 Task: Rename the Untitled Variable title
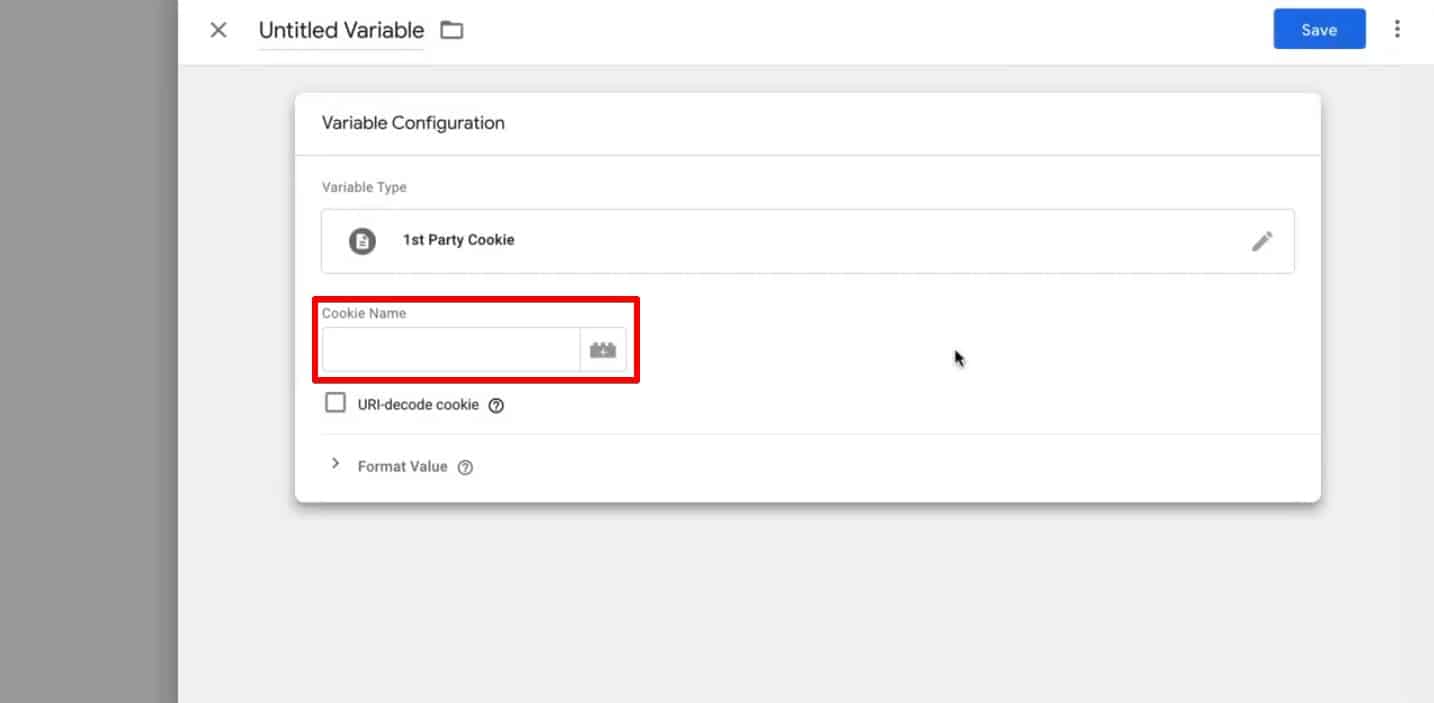tap(340, 30)
